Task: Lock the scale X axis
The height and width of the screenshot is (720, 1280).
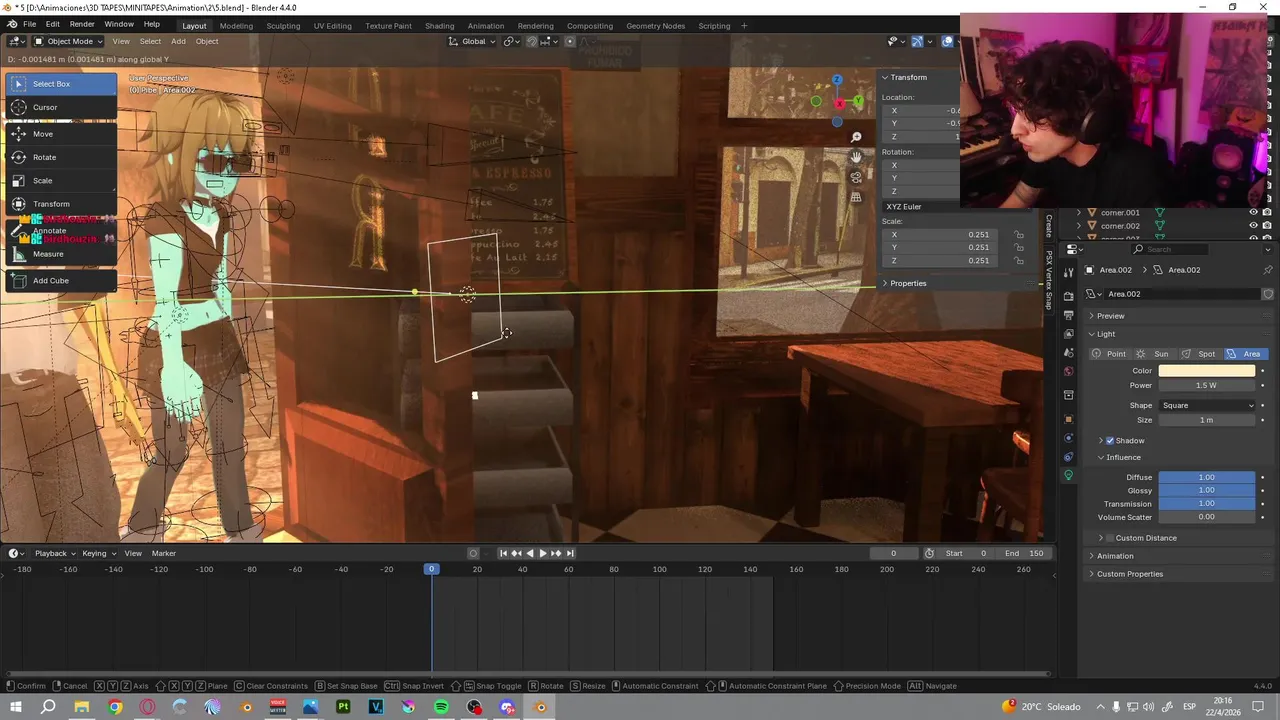Action: (x=1019, y=235)
